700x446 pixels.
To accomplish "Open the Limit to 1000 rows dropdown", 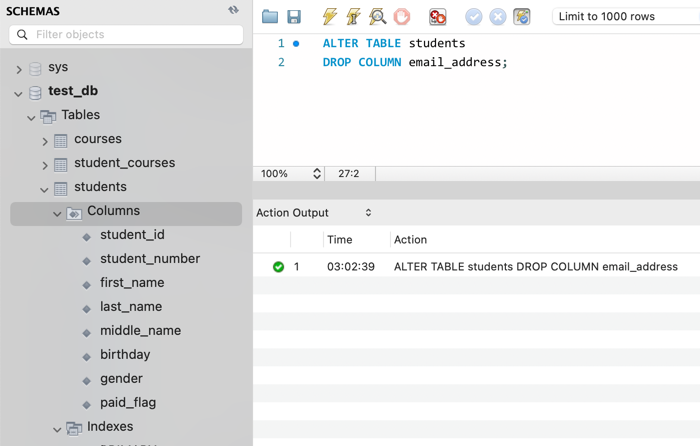I will point(624,16).
